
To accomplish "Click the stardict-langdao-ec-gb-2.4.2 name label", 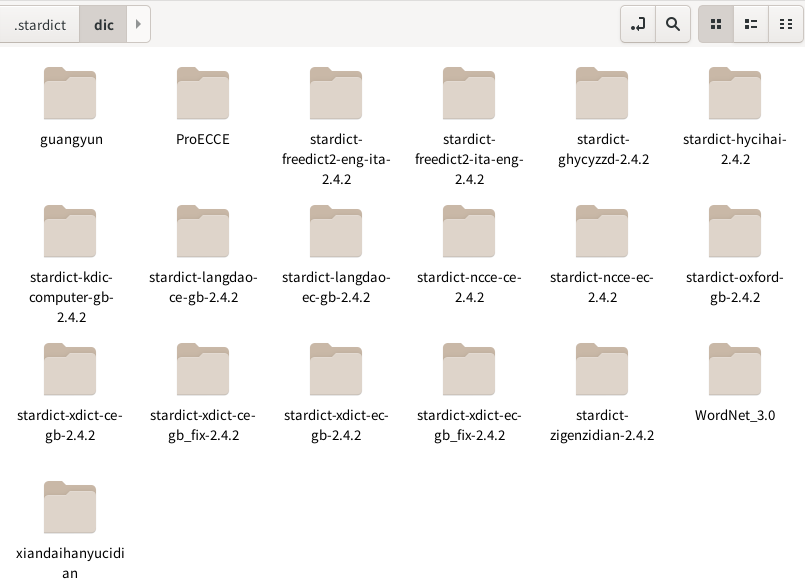I will [x=336, y=287].
